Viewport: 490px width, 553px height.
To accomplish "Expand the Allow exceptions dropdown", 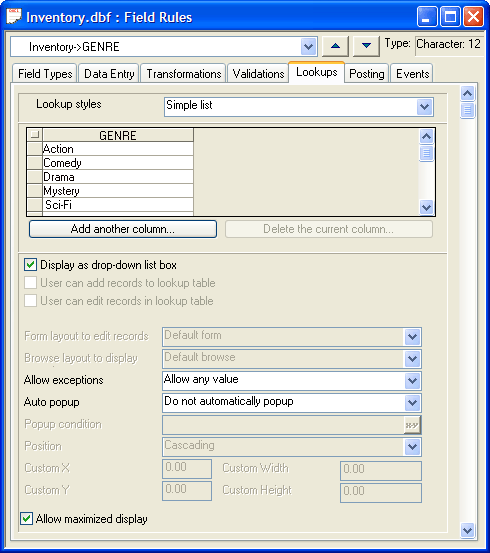I will click(x=412, y=381).
